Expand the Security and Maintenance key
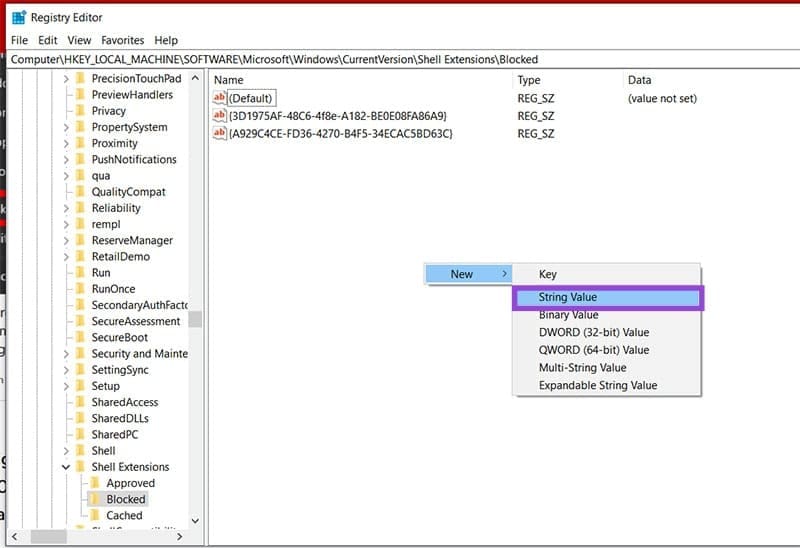 click(x=66, y=354)
